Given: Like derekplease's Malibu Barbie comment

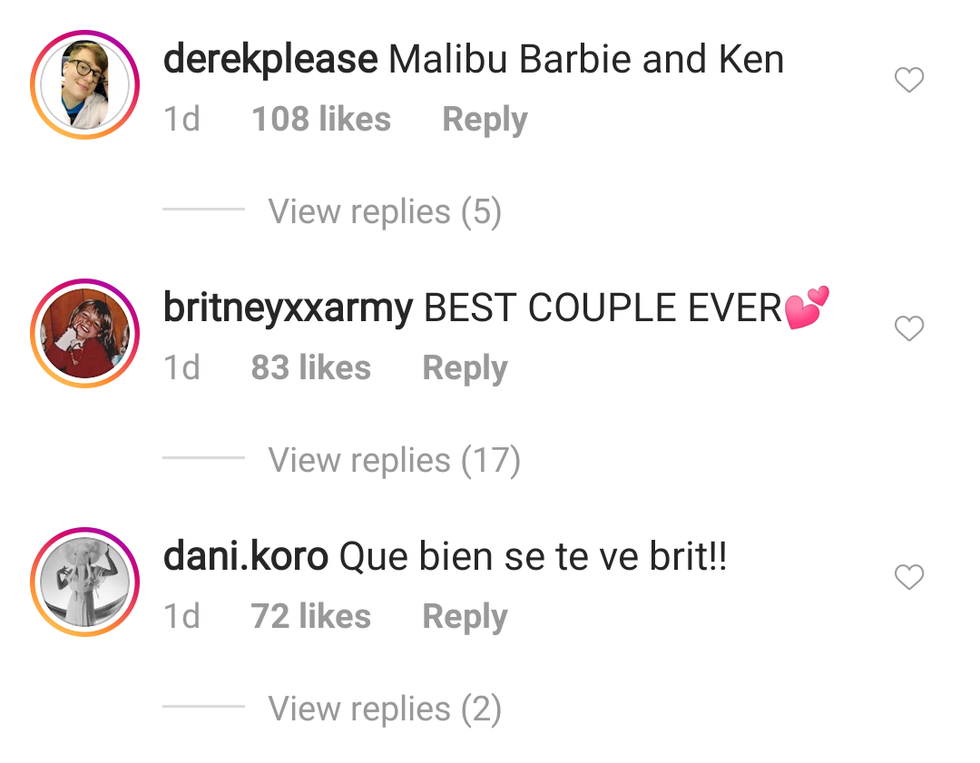Looking at the screenshot, I should [x=909, y=80].
